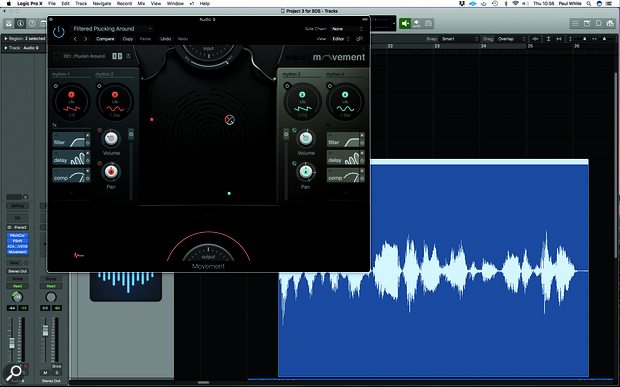Click rhythm 4 green sine LFO dial
This screenshot has height=387, width=620.
(345, 102)
